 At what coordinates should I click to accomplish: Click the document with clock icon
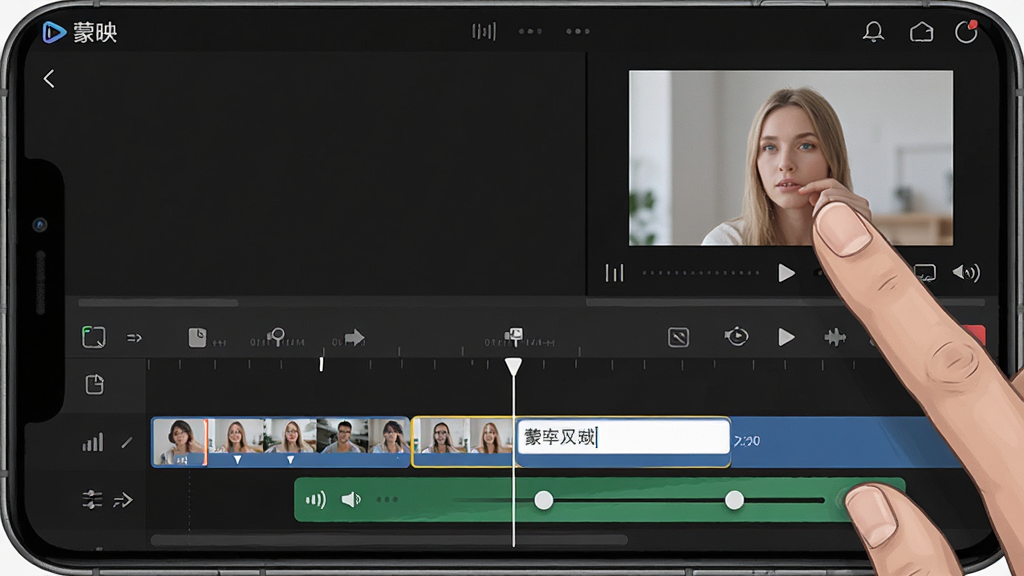pyautogui.click(x=197, y=338)
